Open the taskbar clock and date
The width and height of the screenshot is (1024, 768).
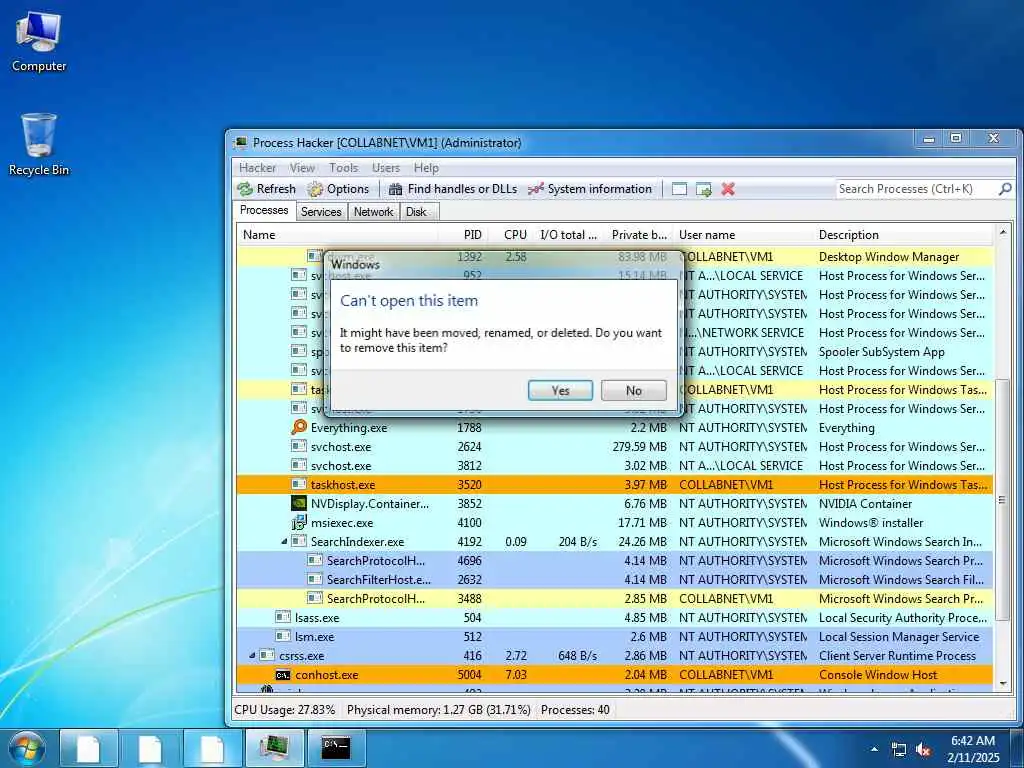coord(973,749)
